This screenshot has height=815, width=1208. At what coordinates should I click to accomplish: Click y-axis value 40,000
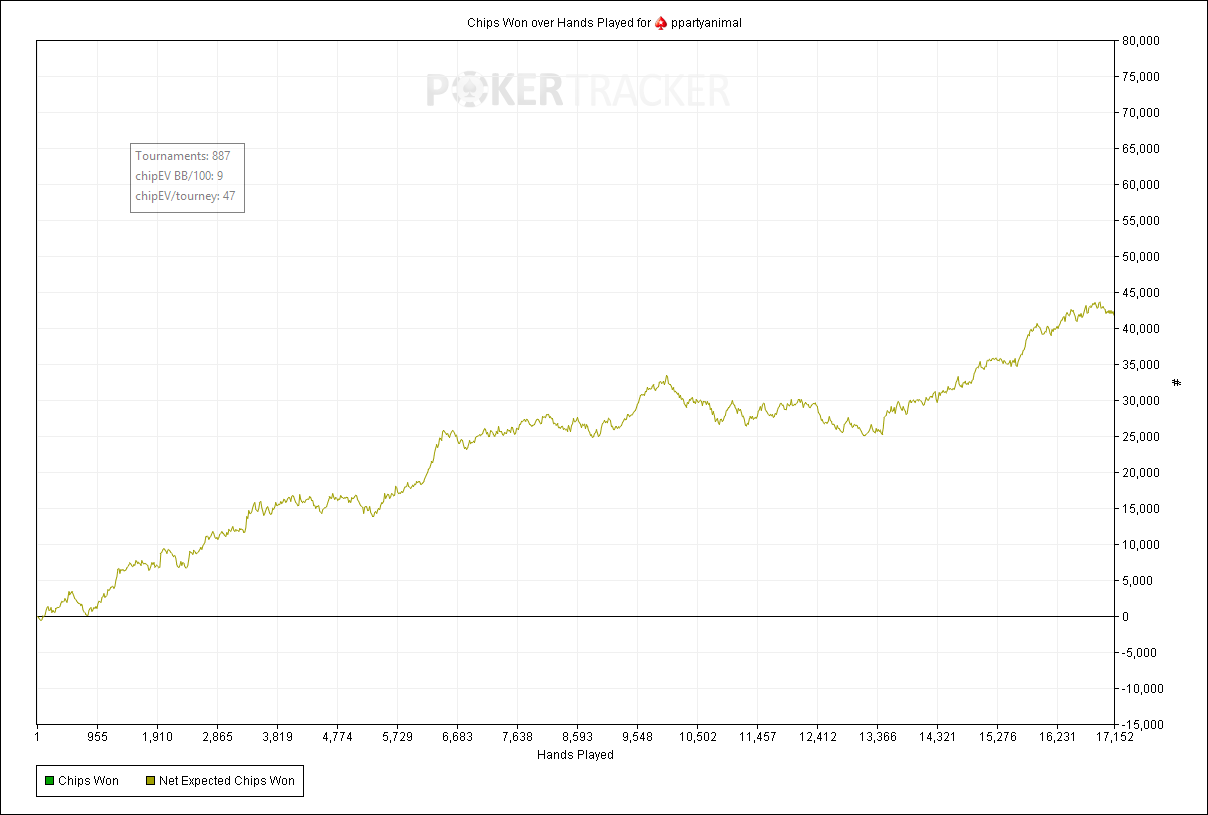click(x=1140, y=329)
